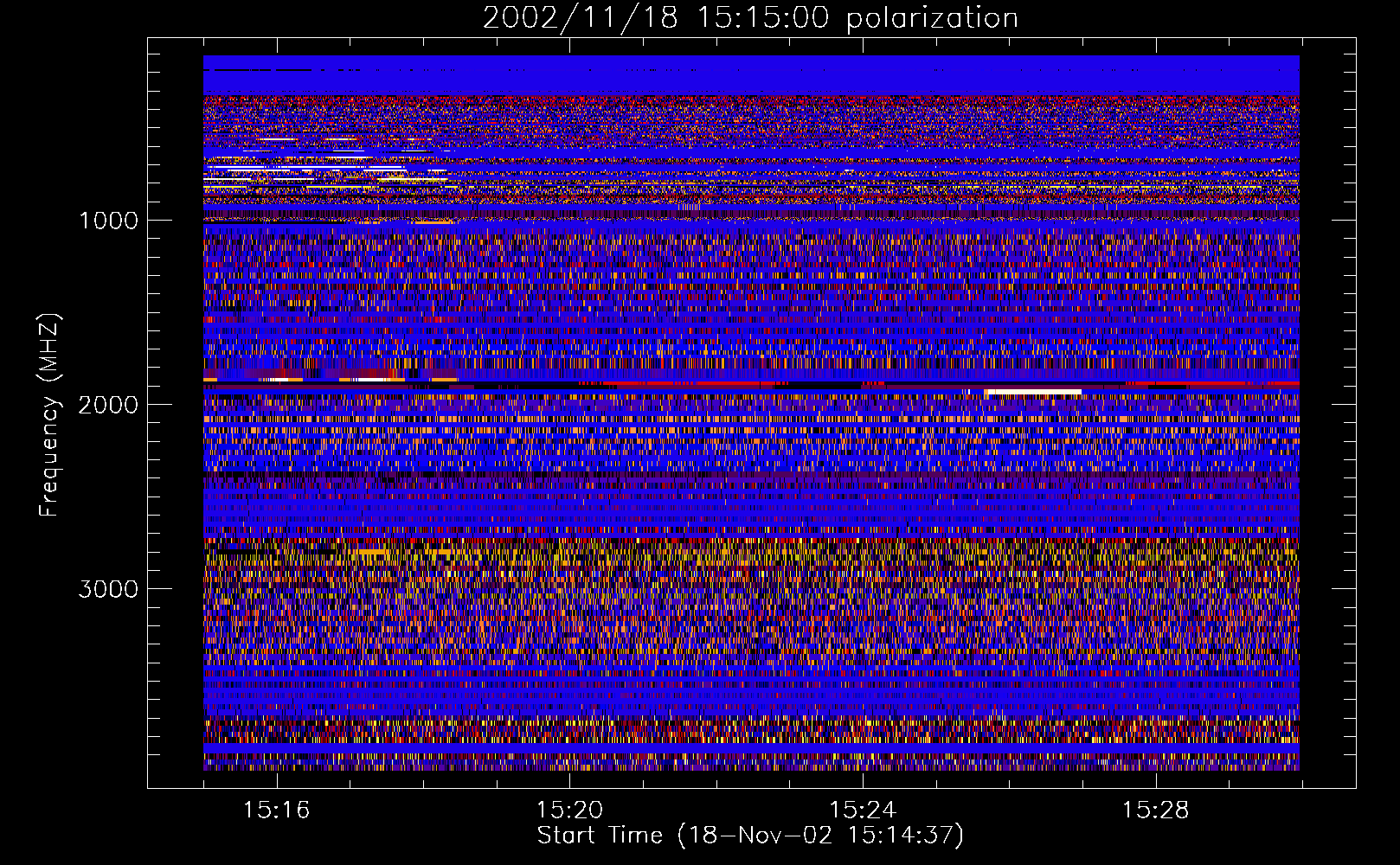Click the '15:20' time tick label

[569, 811]
